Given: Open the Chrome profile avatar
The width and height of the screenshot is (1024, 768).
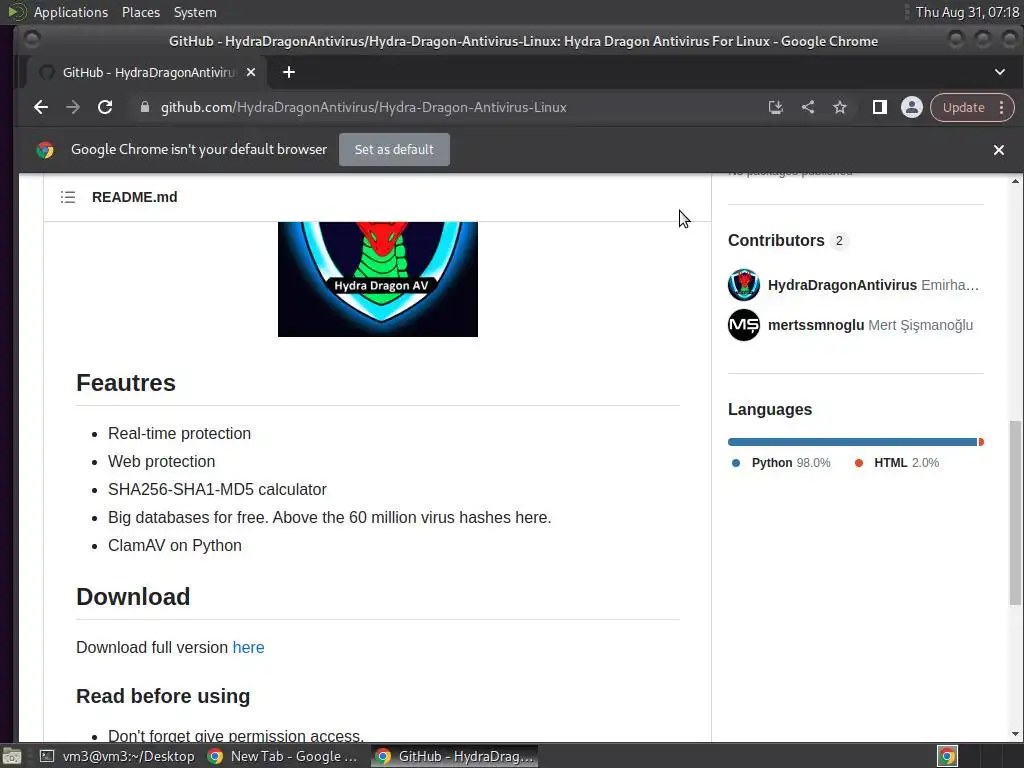Looking at the screenshot, I should point(912,107).
